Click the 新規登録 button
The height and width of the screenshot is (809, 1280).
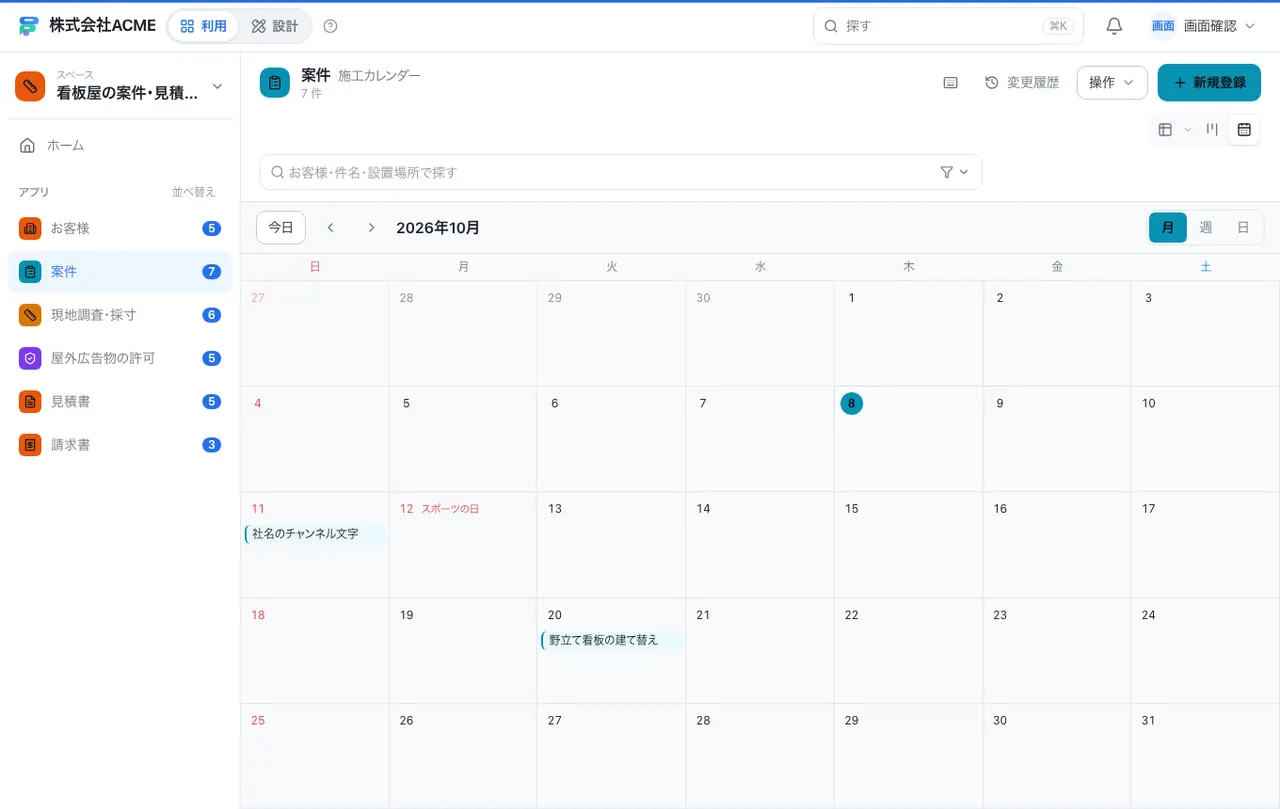(1209, 83)
